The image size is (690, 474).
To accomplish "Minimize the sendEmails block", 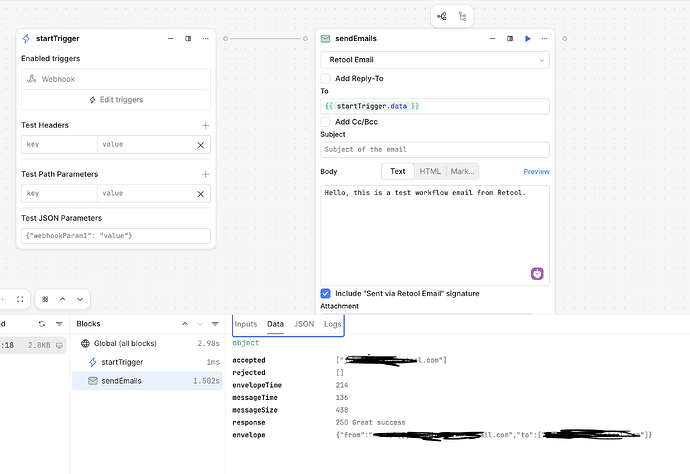I will (491, 39).
